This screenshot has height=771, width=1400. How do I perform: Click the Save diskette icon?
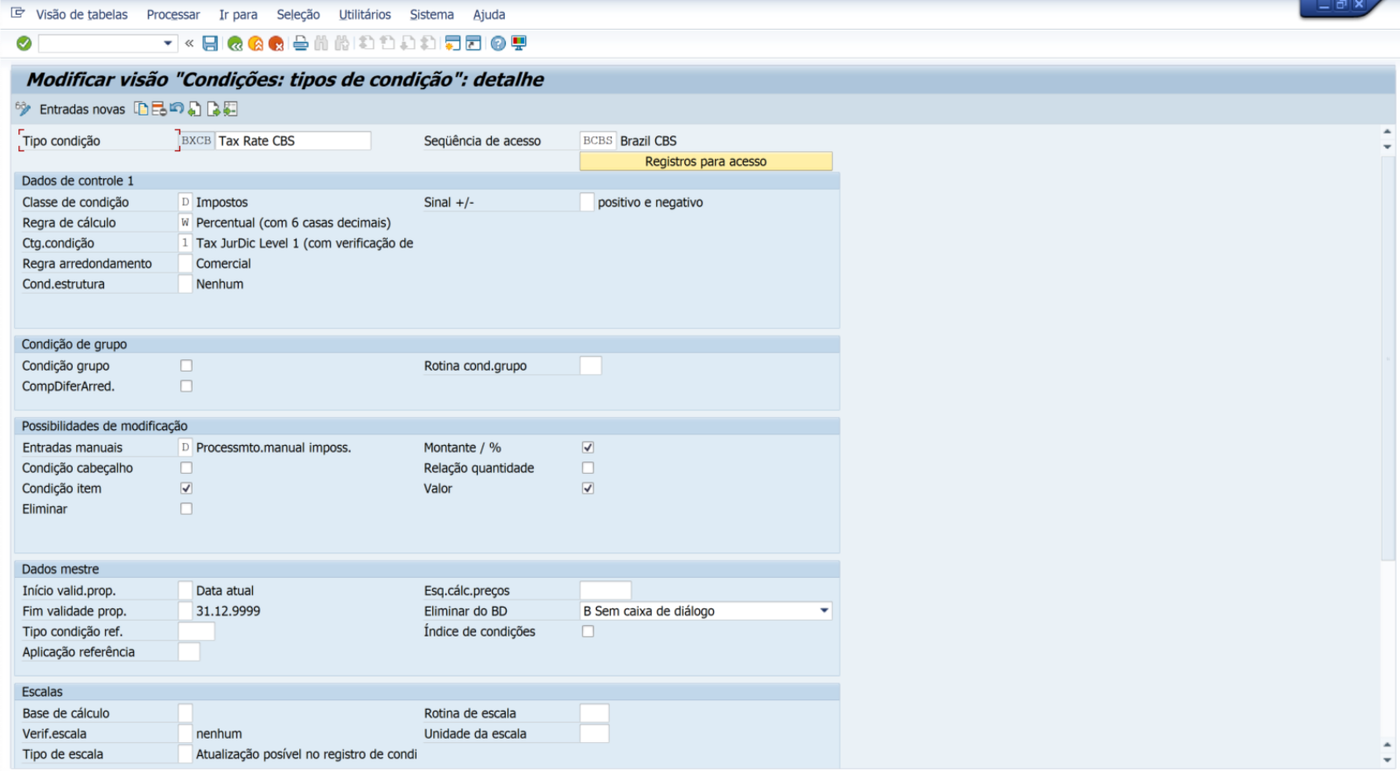coord(210,44)
